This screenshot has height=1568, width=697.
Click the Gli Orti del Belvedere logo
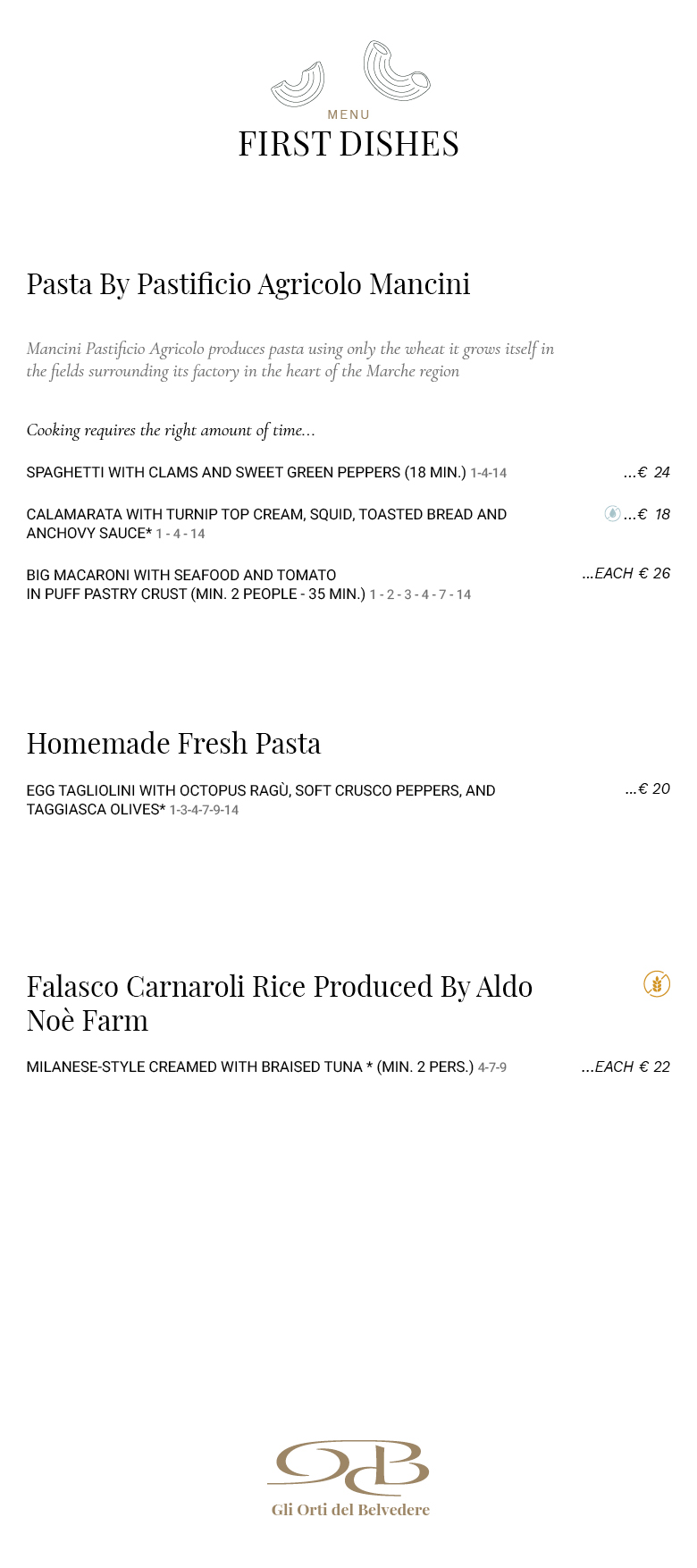(348, 1467)
